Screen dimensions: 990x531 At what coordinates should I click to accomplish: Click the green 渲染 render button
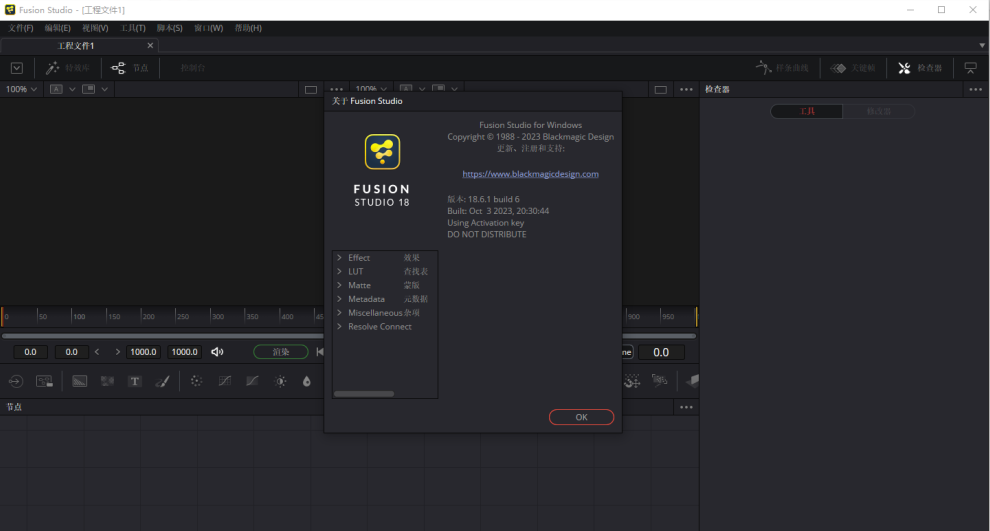click(281, 352)
